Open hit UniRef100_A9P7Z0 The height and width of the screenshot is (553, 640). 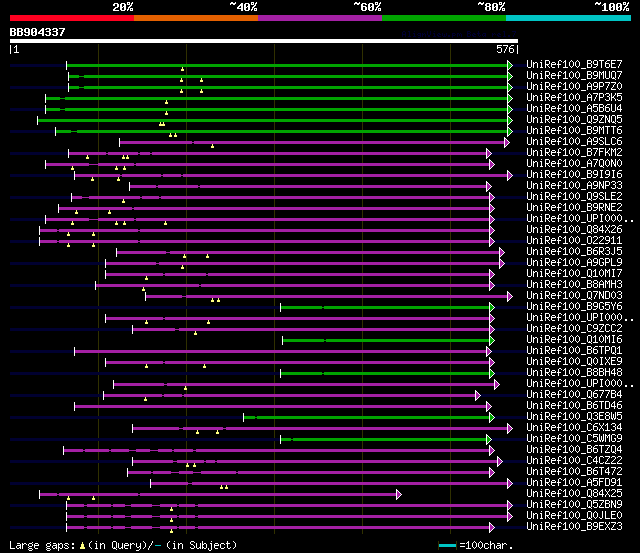click(x=574, y=87)
